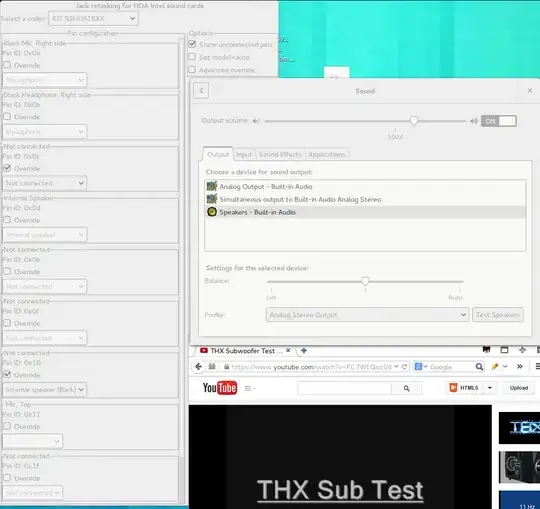This screenshot has width=540, height=509.
Task: Open the Microphone dropdown for pin 0x0a
Action: point(44,80)
